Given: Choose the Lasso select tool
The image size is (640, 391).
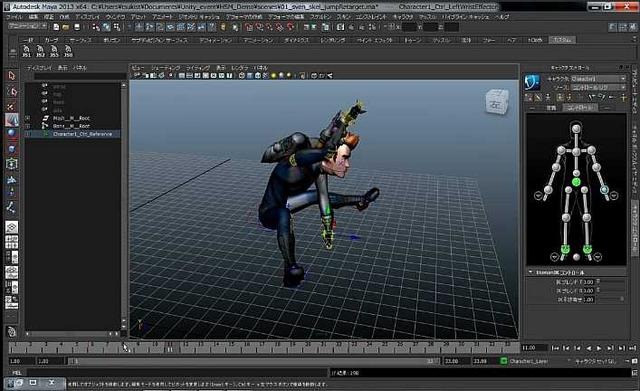Looking at the screenshot, I should pos(11,91).
